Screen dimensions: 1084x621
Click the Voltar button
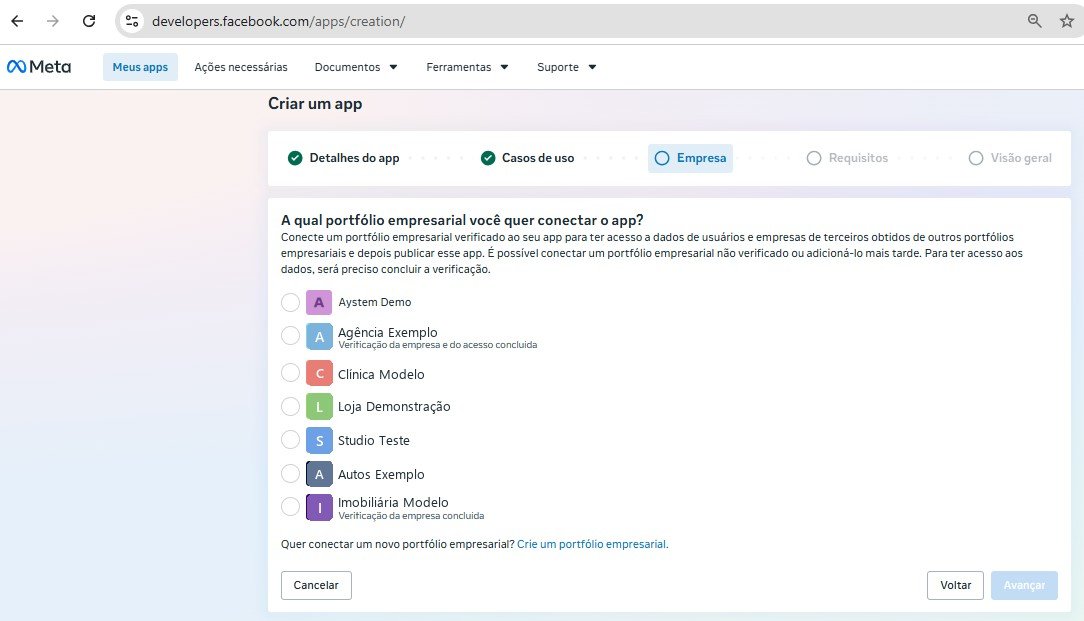click(955, 585)
